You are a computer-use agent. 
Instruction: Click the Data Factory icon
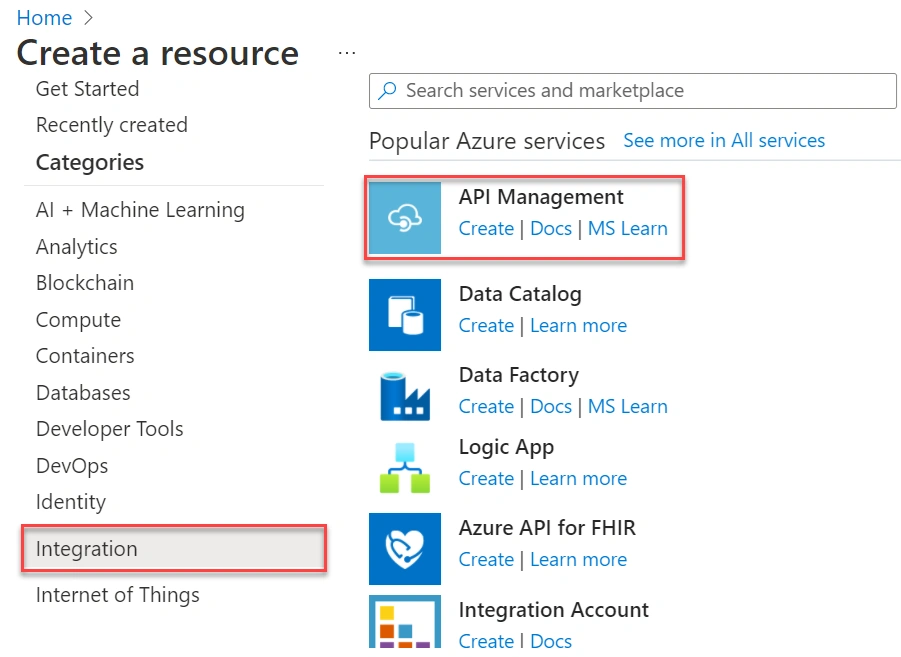pos(405,396)
